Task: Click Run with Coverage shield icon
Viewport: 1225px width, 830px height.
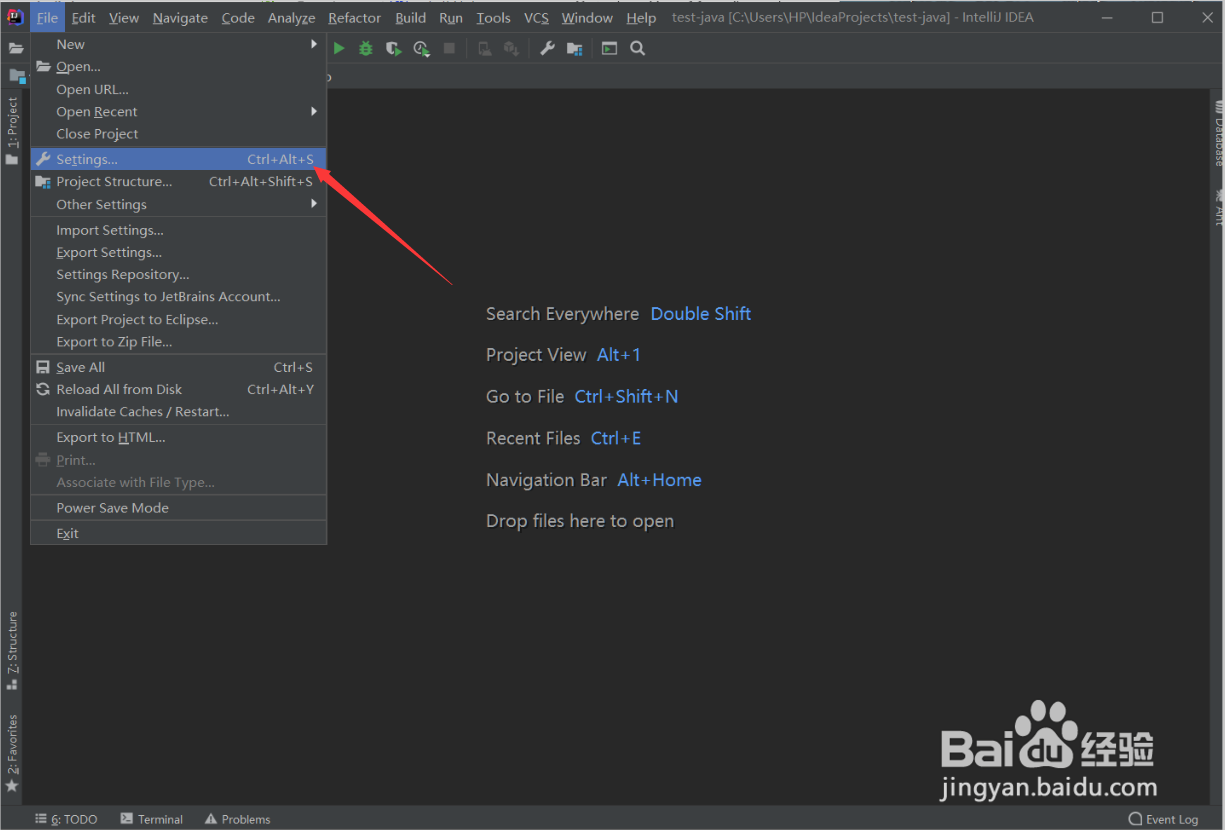Action: tap(394, 48)
